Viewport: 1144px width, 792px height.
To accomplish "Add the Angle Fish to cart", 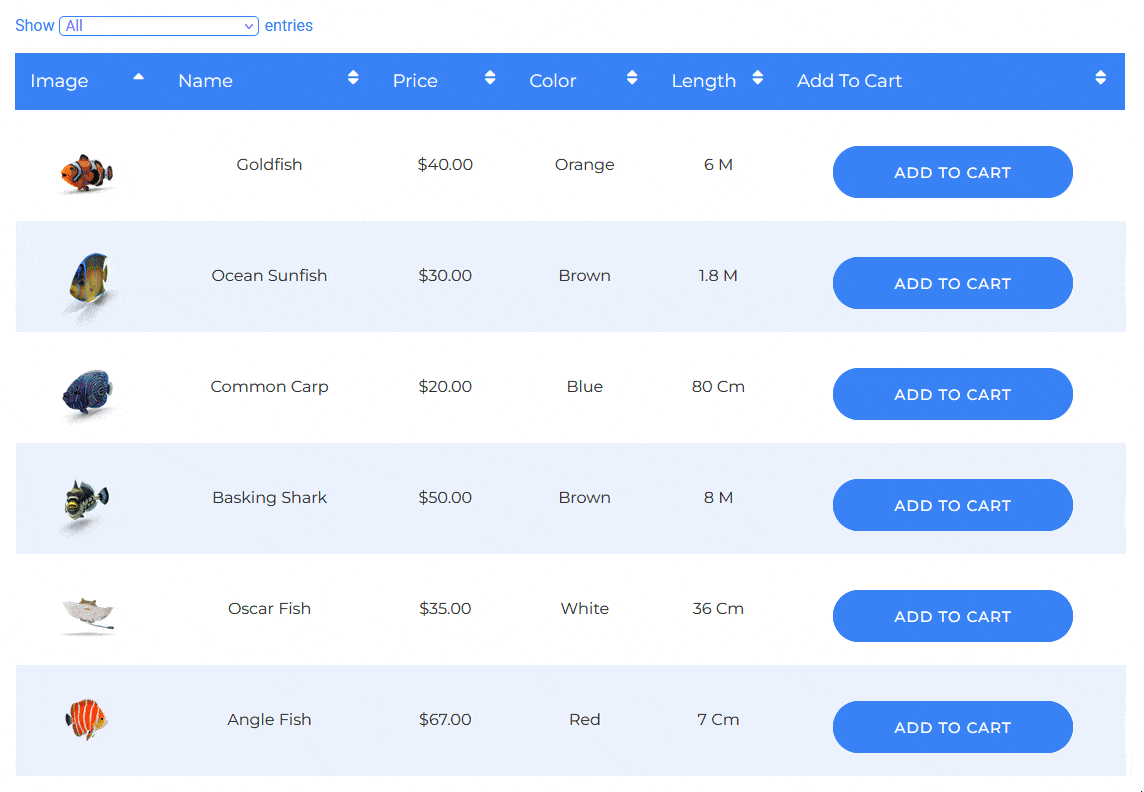I will pos(952,727).
